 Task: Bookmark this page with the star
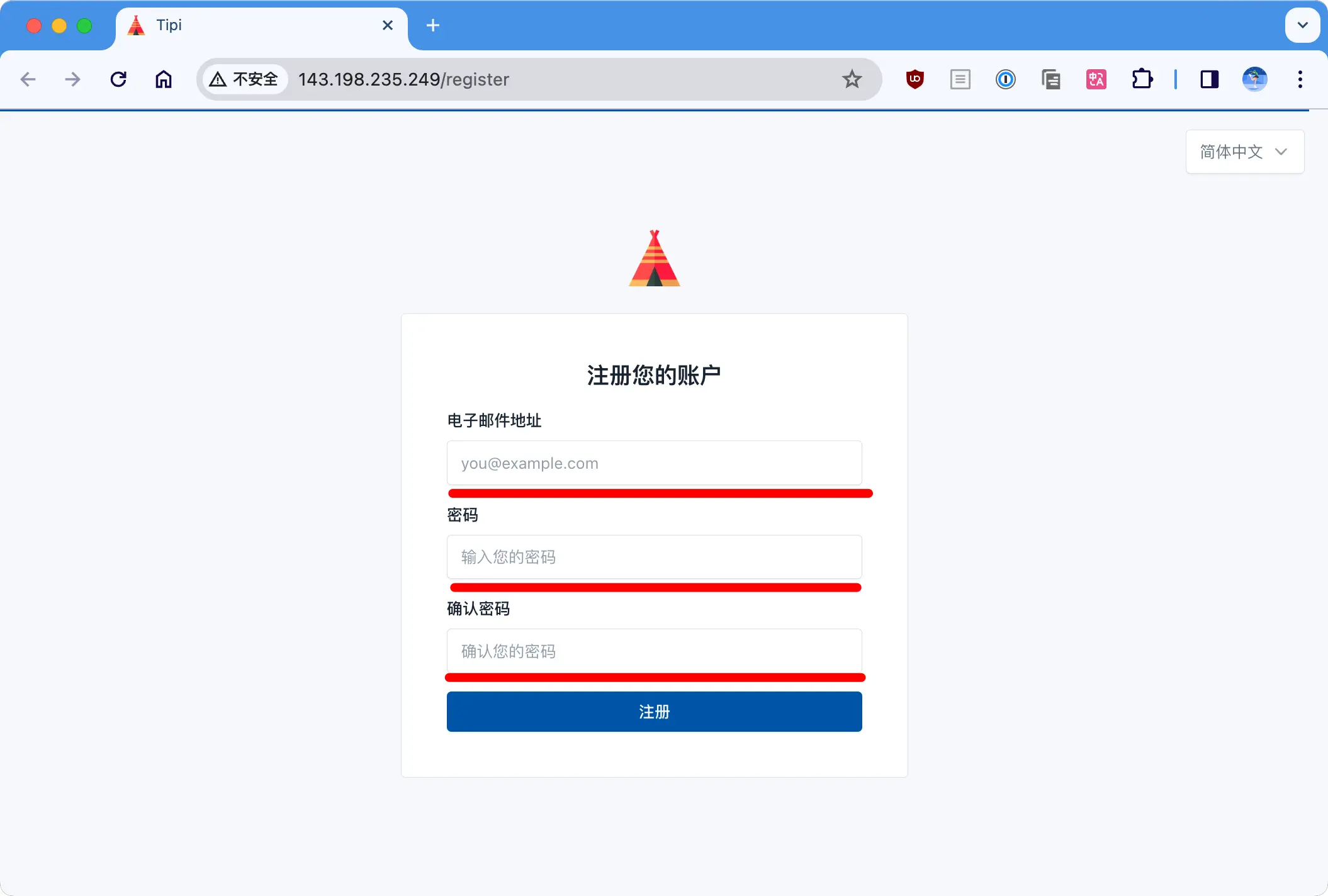pyautogui.click(x=852, y=79)
